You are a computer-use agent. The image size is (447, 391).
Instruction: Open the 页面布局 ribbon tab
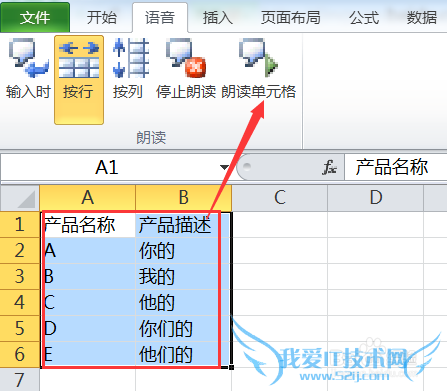point(291,17)
